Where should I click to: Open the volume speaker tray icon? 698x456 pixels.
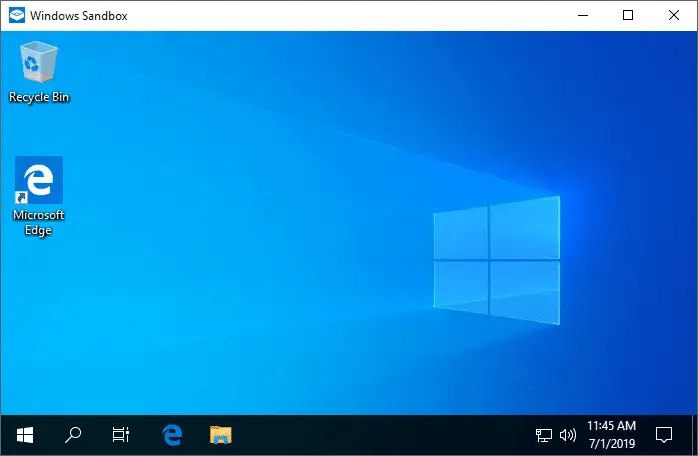point(568,435)
